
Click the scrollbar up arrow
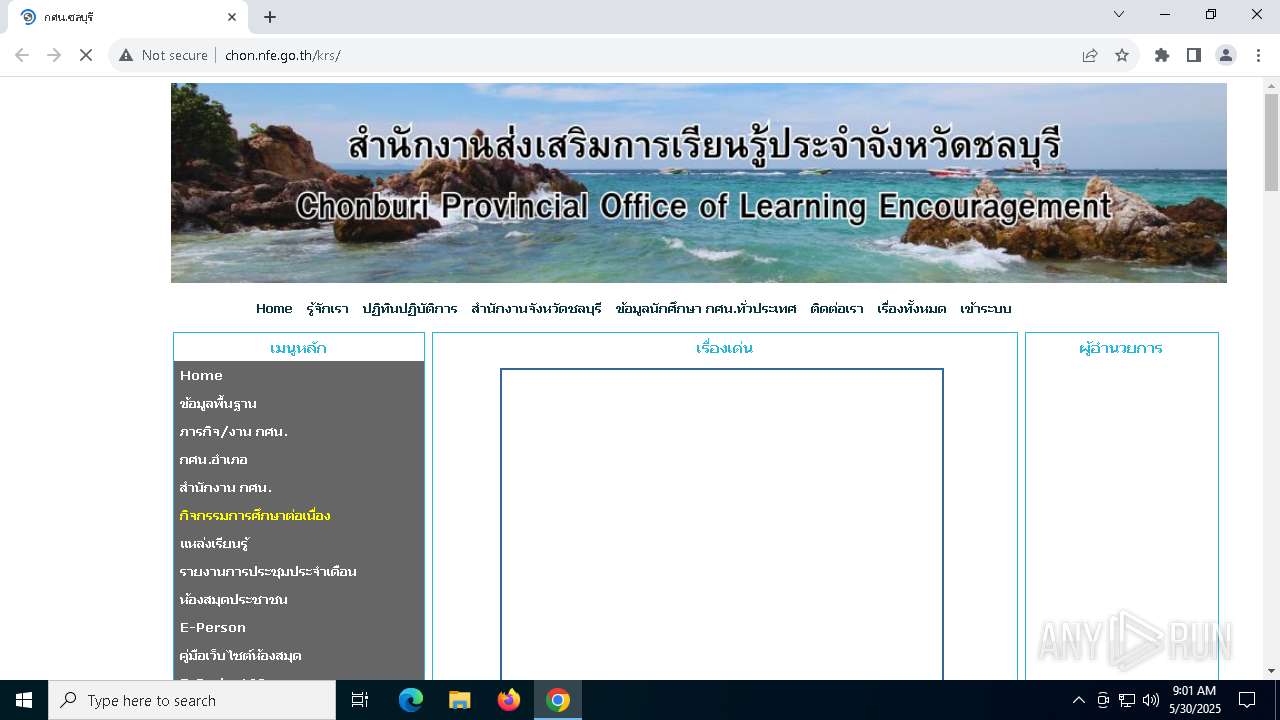(x=1271, y=85)
